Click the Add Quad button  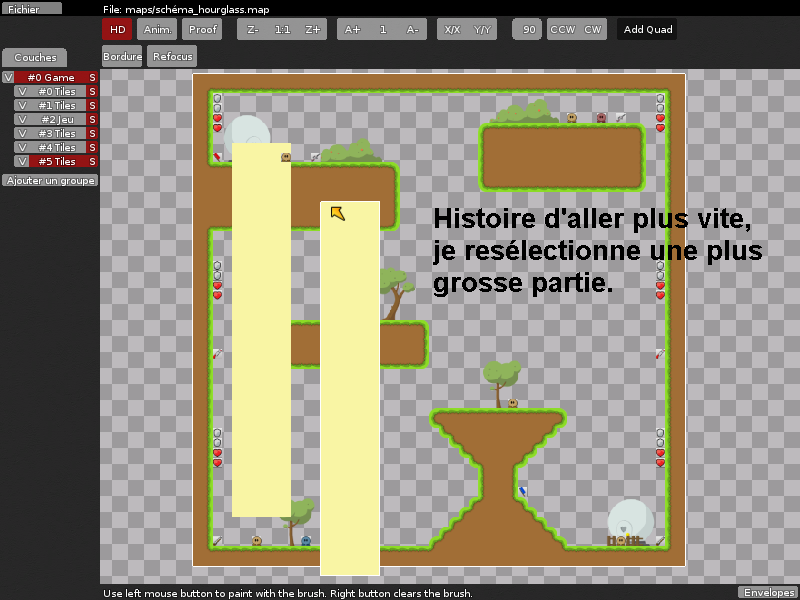(648, 30)
